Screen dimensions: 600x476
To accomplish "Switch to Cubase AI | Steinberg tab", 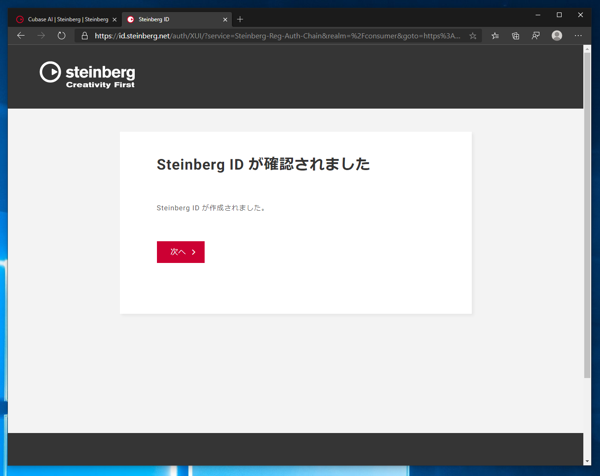I will tap(66, 20).
